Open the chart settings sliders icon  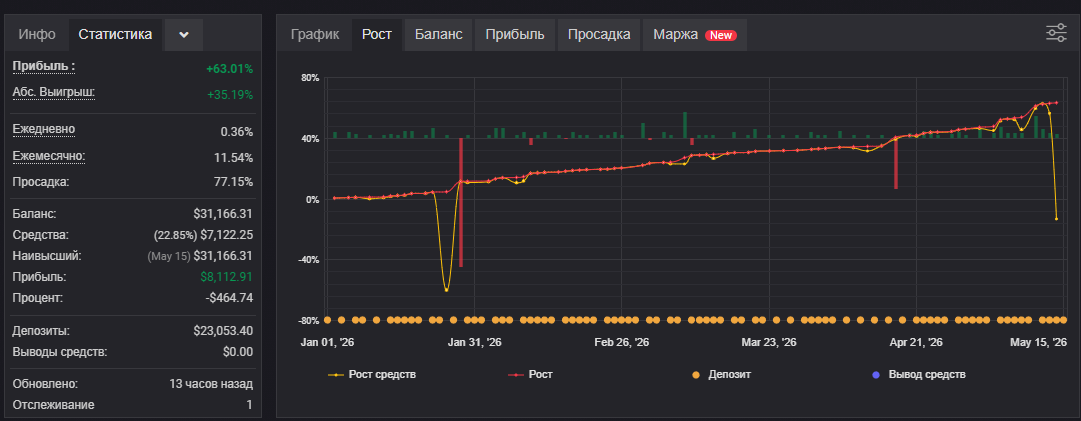[1055, 33]
